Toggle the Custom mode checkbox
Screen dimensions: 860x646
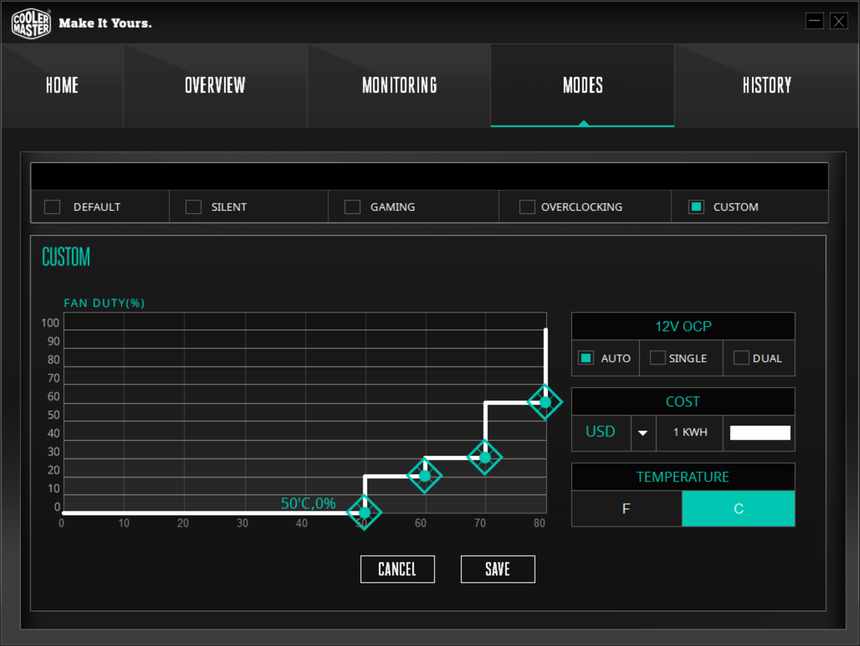point(696,207)
